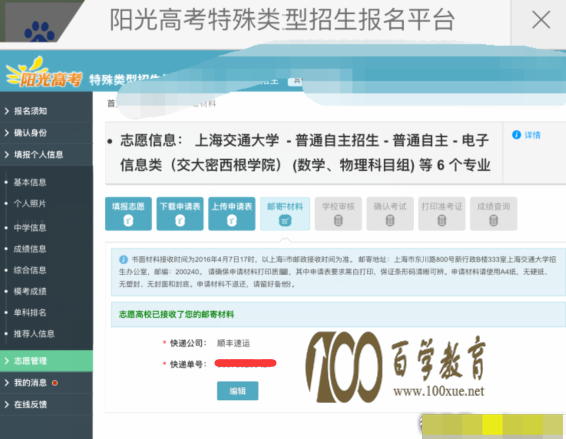Open 中学信息 in the sidebar

click(x=30, y=228)
